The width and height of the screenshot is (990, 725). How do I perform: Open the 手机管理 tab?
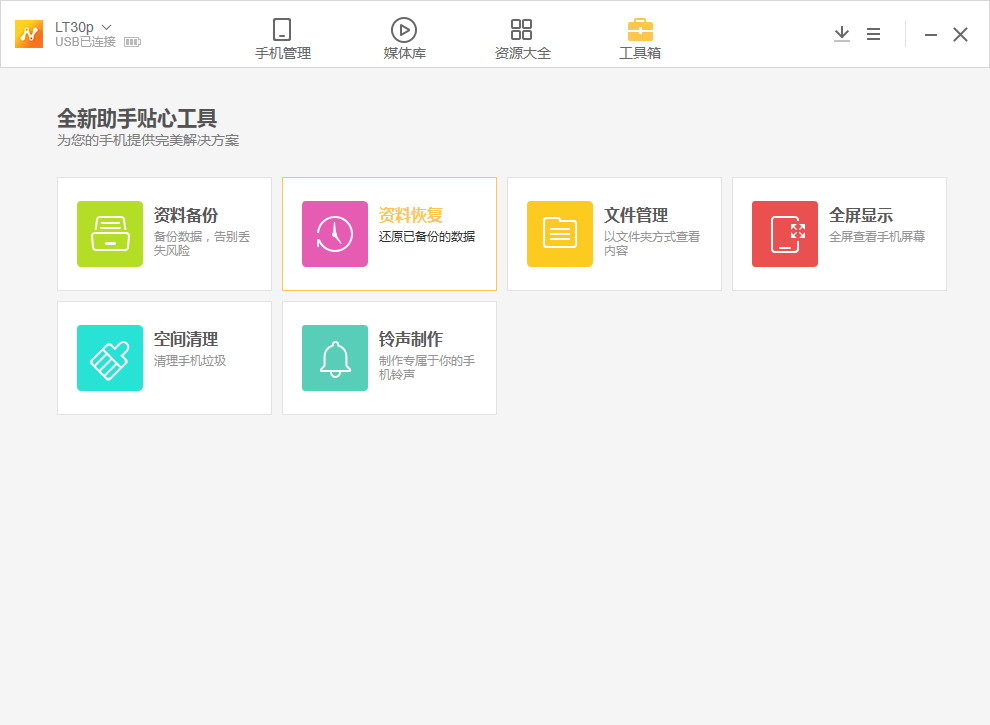tap(282, 39)
